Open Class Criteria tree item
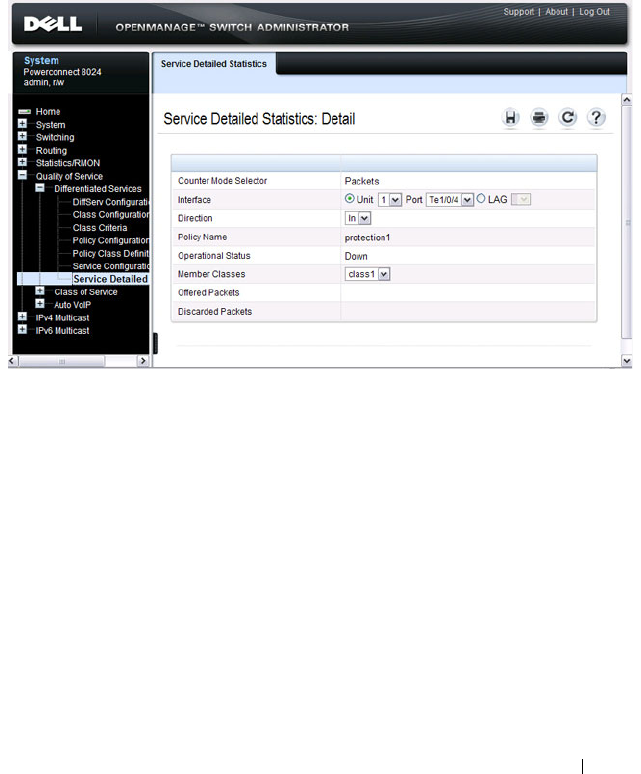Viewport: 641px width, 774px height. click(100, 228)
